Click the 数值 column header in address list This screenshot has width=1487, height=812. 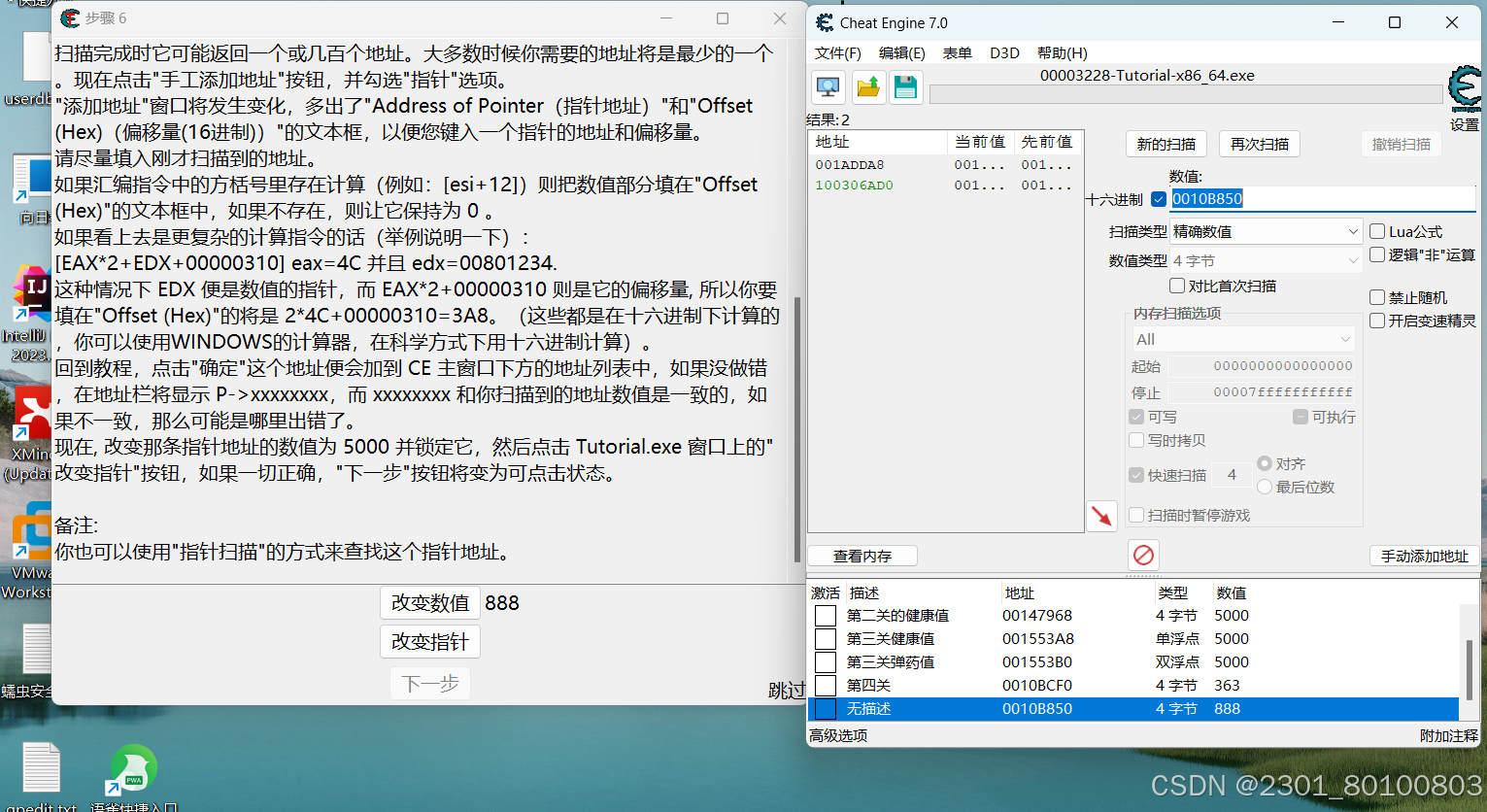click(x=1232, y=592)
